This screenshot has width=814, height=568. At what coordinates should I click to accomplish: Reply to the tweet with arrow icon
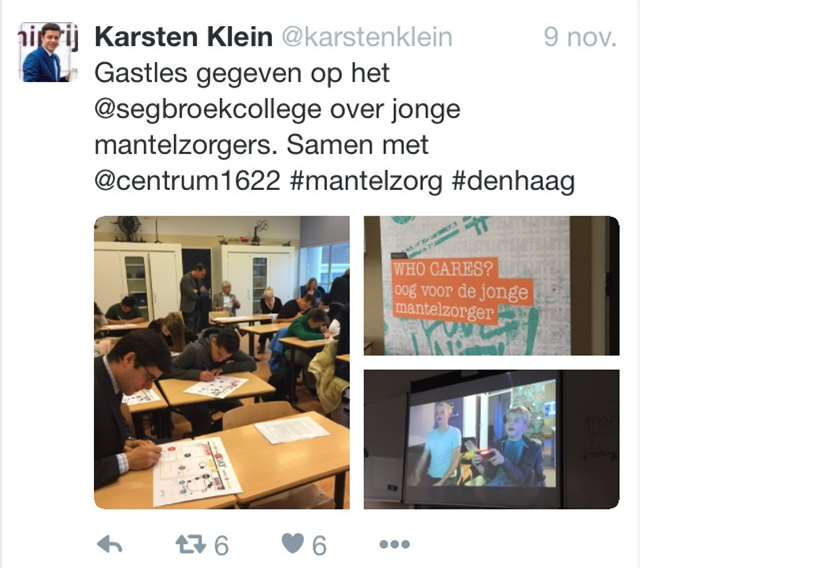[110, 545]
